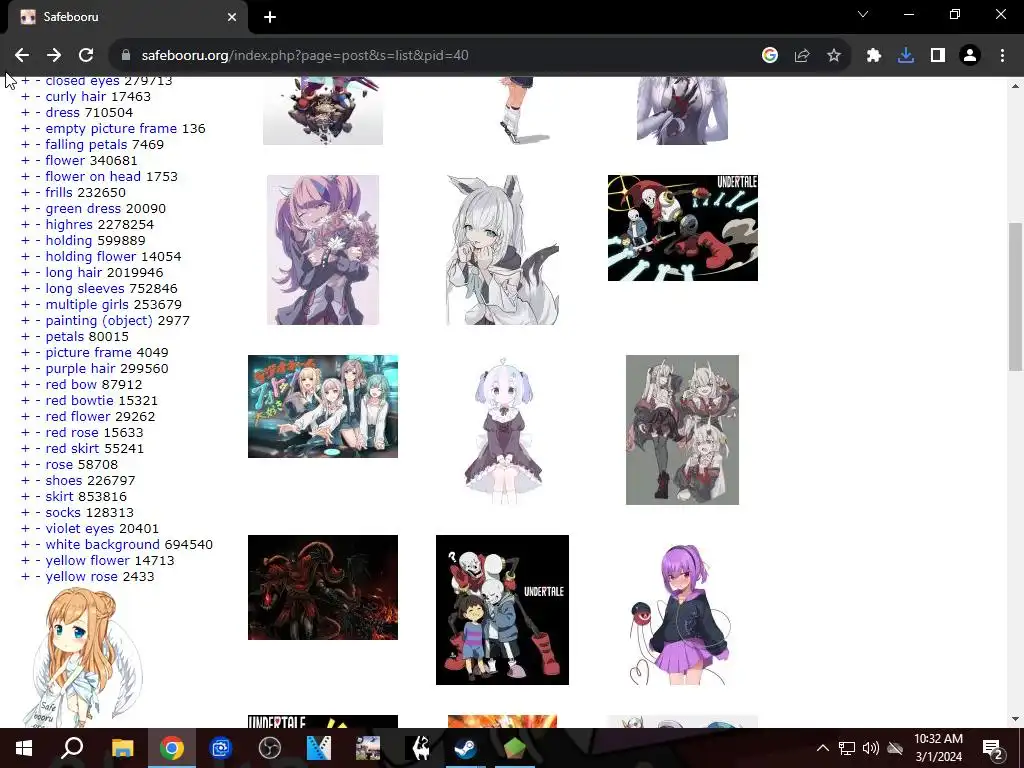Go forward to the next page
Screen dimensions: 1024x768
[54, 56]
